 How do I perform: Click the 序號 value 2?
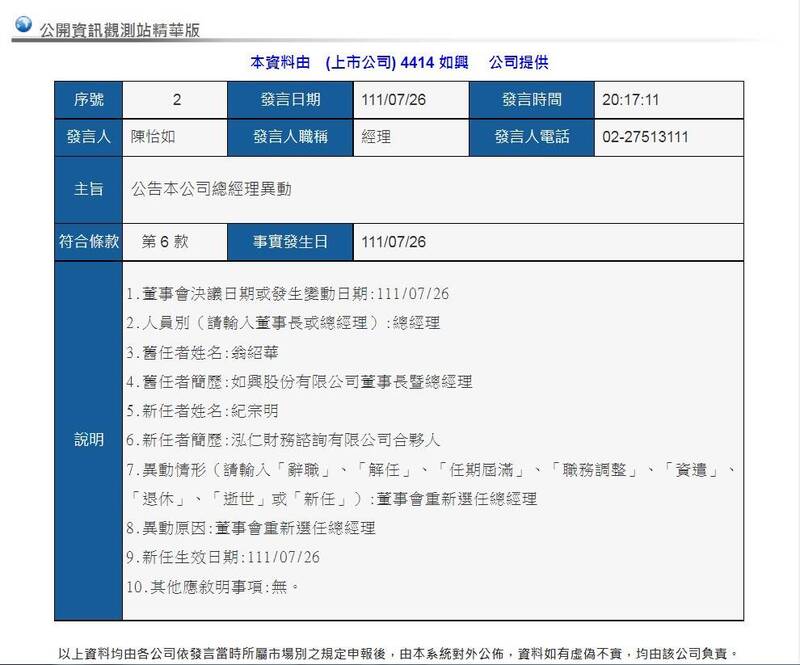177,100
